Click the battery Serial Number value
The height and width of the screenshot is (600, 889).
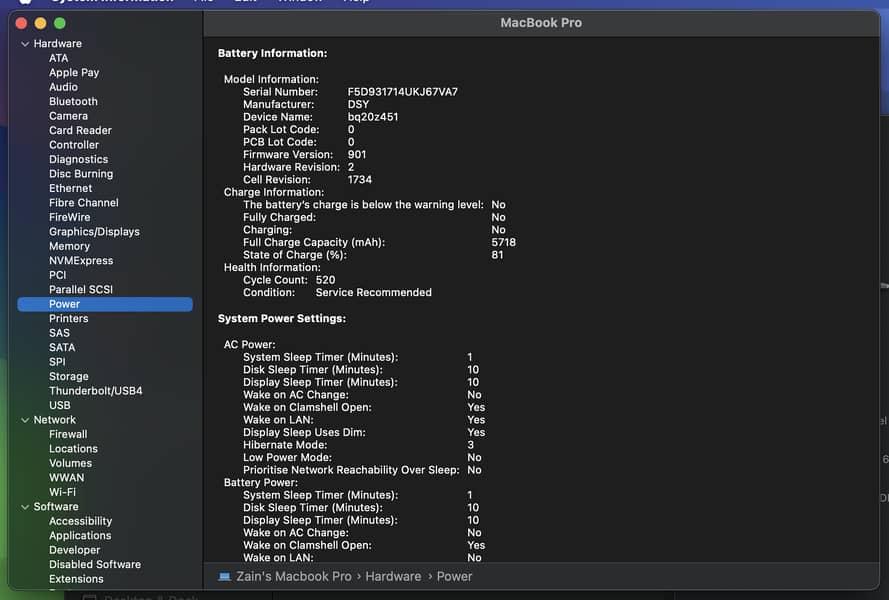[x=402, y=92]
